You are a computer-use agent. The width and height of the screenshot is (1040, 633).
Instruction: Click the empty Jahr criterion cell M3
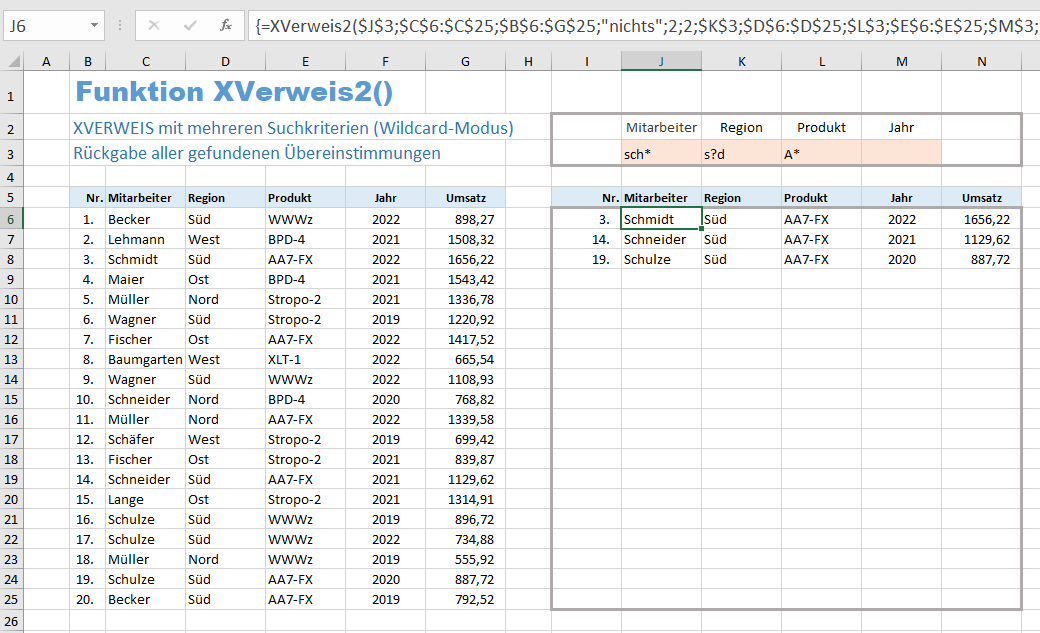[x=901, y=154]
